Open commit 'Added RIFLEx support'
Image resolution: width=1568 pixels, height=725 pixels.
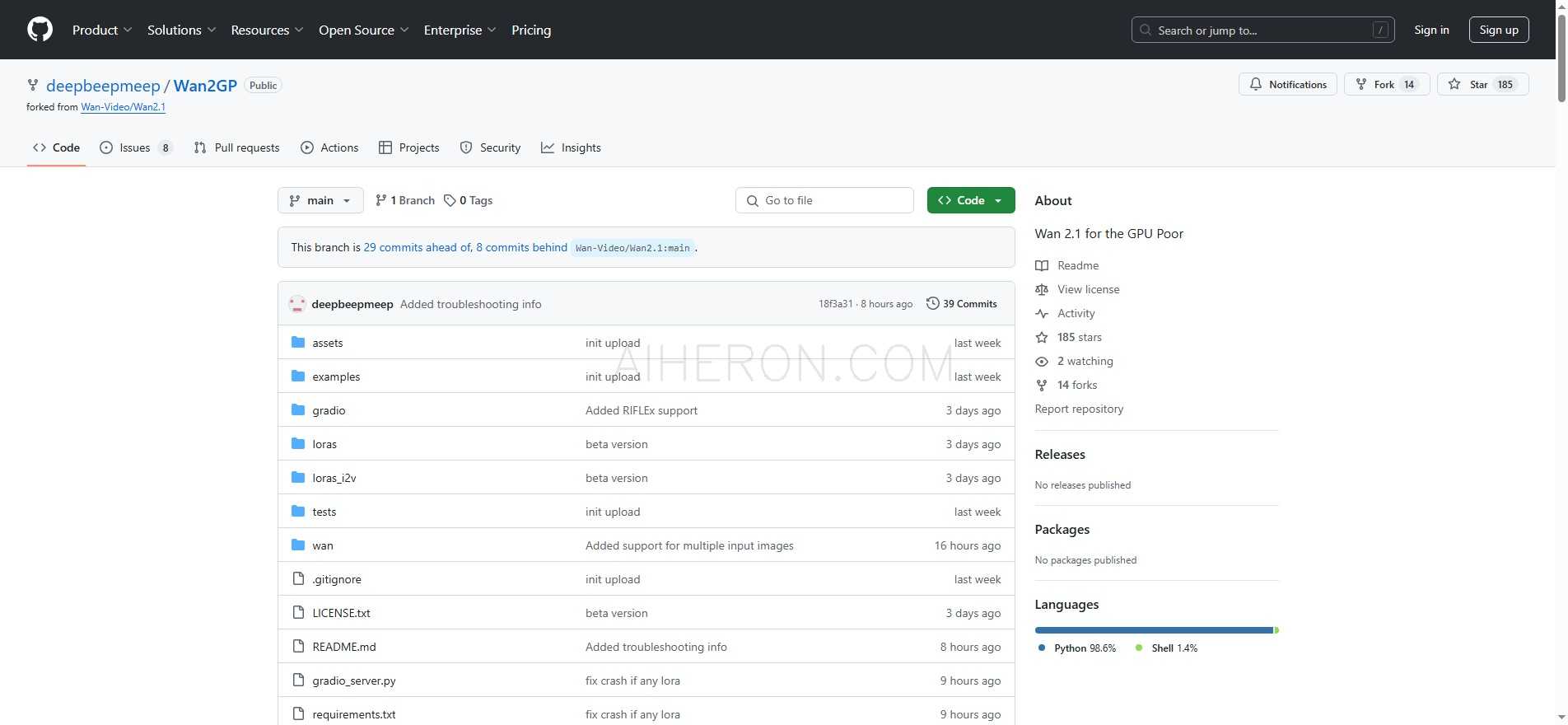tap(642, 410)
